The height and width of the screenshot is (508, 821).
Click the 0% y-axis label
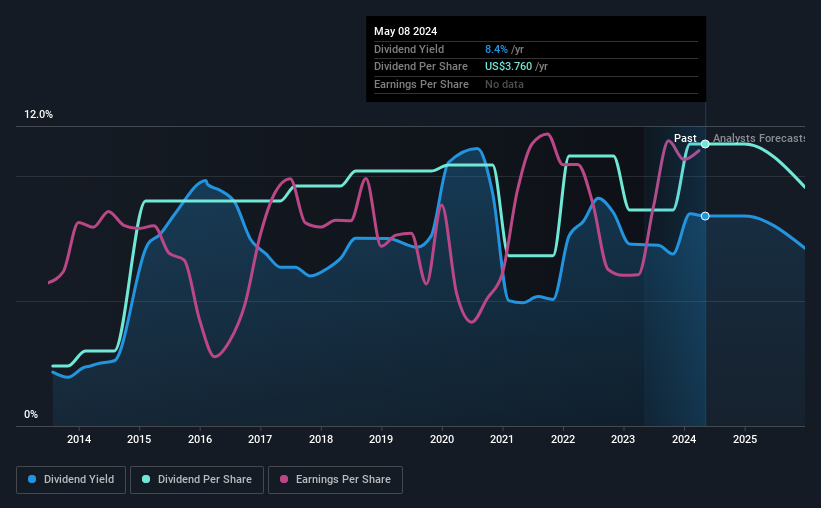31,414
